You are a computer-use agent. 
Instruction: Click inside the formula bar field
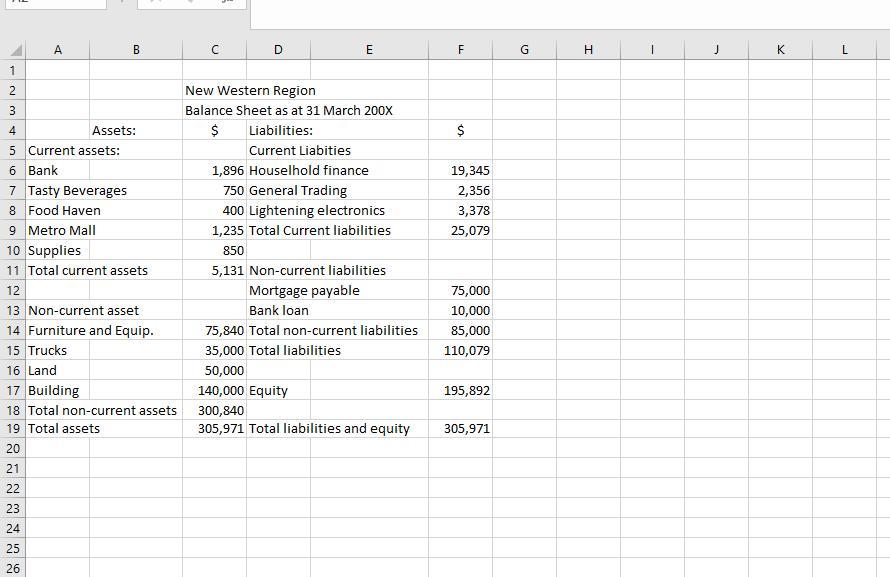(x=570, y=14)
